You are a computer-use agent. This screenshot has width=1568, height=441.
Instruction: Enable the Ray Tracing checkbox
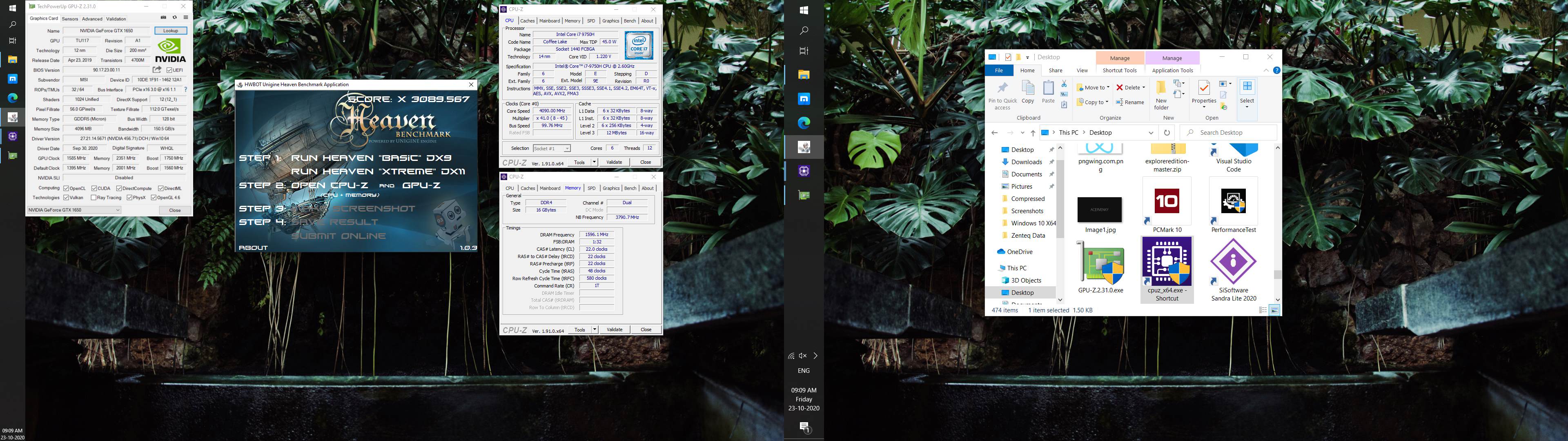coord(93,197)
